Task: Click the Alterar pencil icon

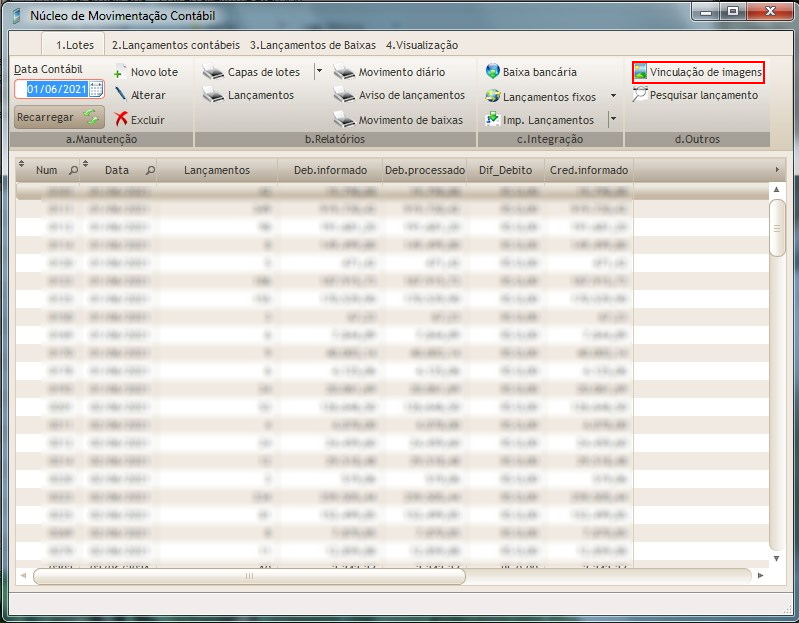Action: [119, 95]
